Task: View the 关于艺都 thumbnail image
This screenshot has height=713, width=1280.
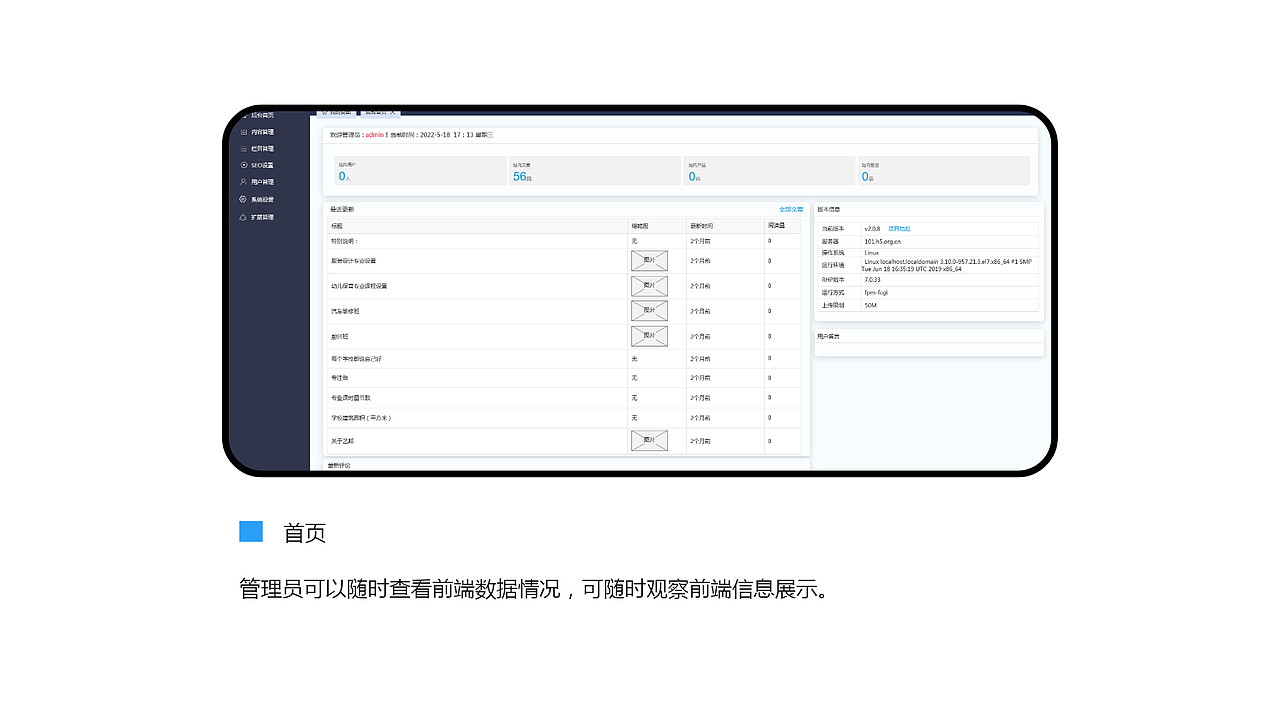Action: (x=649, y=441)
